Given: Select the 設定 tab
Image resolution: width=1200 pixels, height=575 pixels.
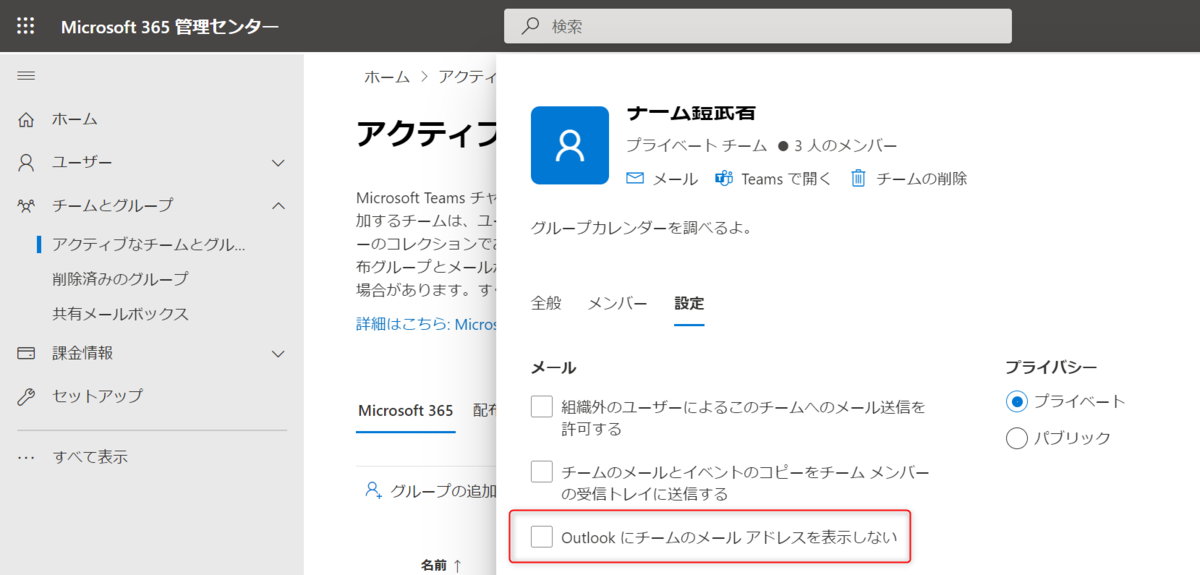Looking at the screenshot, I should [x=689, y=303].
